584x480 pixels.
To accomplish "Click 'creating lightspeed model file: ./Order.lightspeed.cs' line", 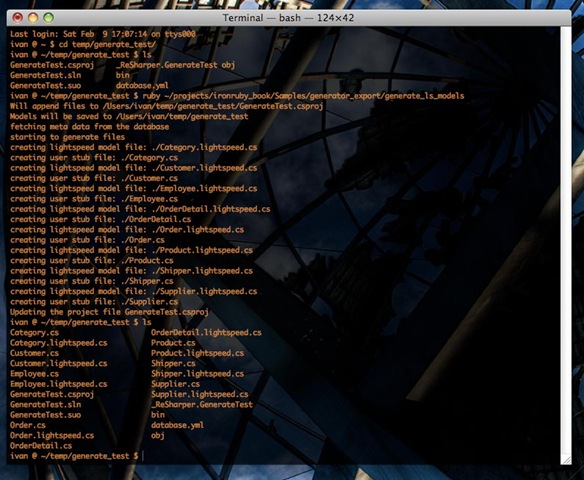I will (x=127, y=230).
